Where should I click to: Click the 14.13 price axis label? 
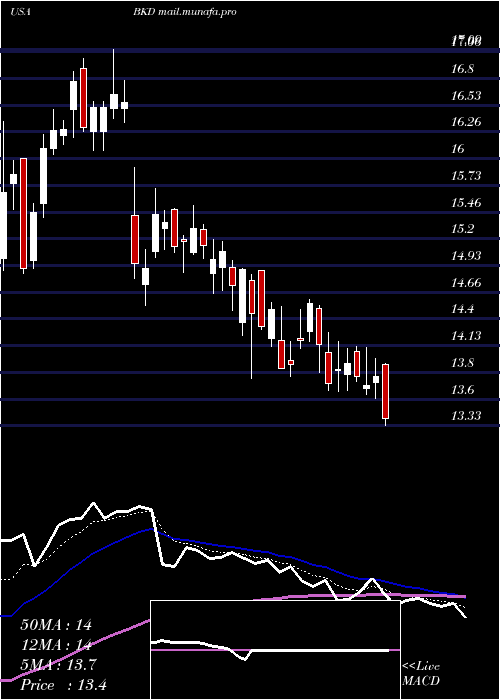466,336
